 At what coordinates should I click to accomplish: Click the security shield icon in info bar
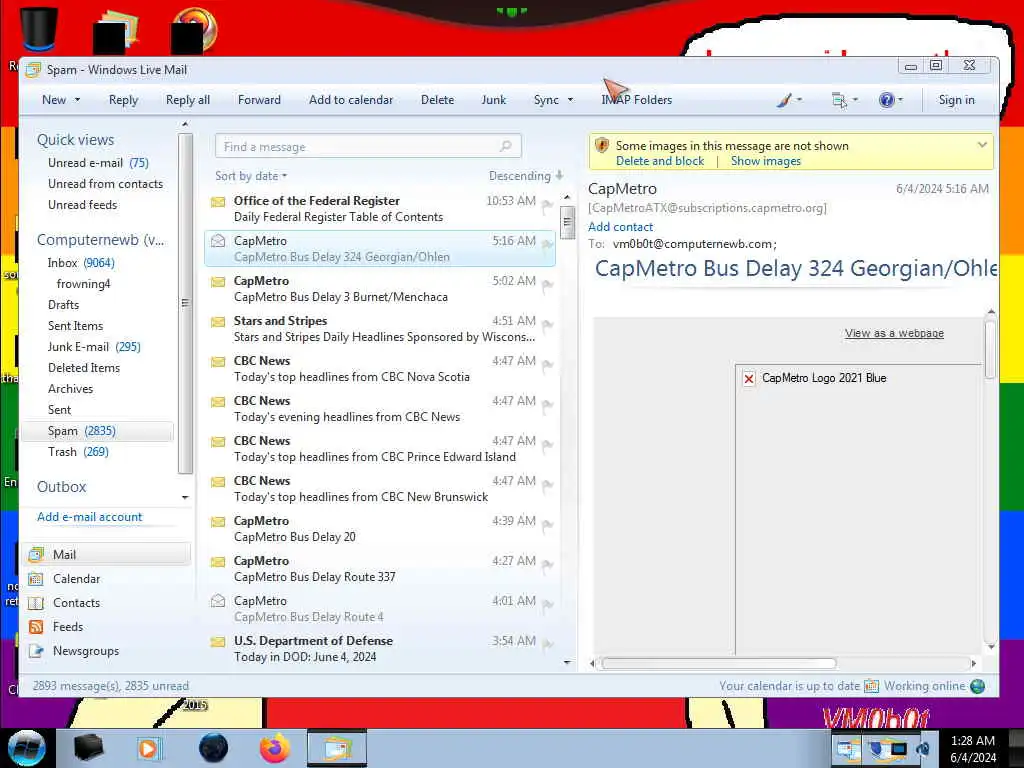(602, 145)
